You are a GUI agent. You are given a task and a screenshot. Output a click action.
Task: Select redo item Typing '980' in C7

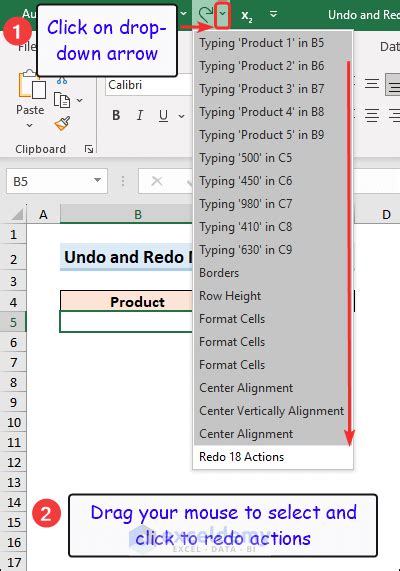272,204
